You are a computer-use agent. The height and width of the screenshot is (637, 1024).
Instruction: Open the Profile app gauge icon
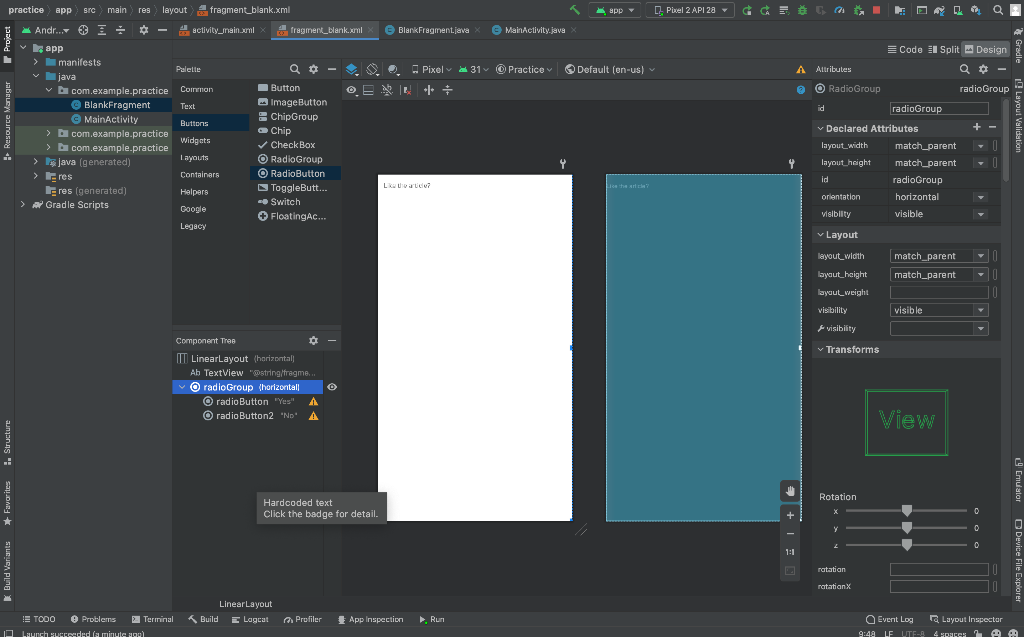(840, 10)
